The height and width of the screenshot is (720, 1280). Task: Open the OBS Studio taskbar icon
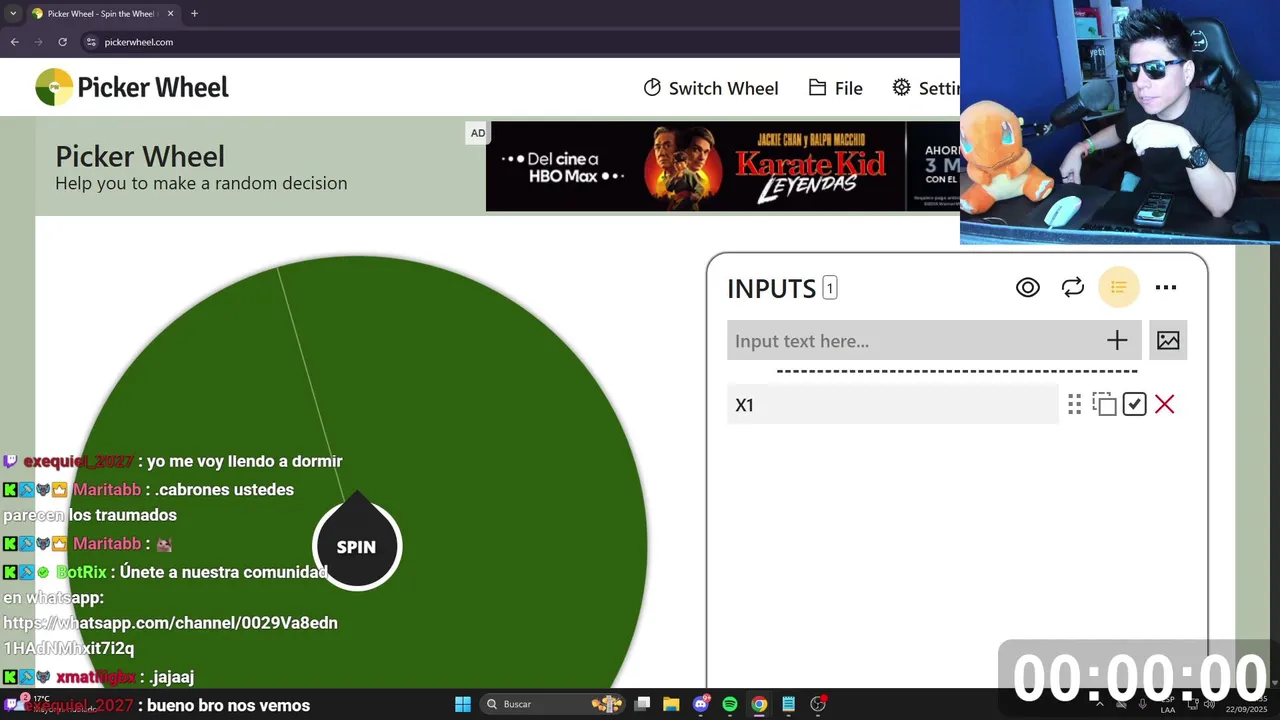818,704
